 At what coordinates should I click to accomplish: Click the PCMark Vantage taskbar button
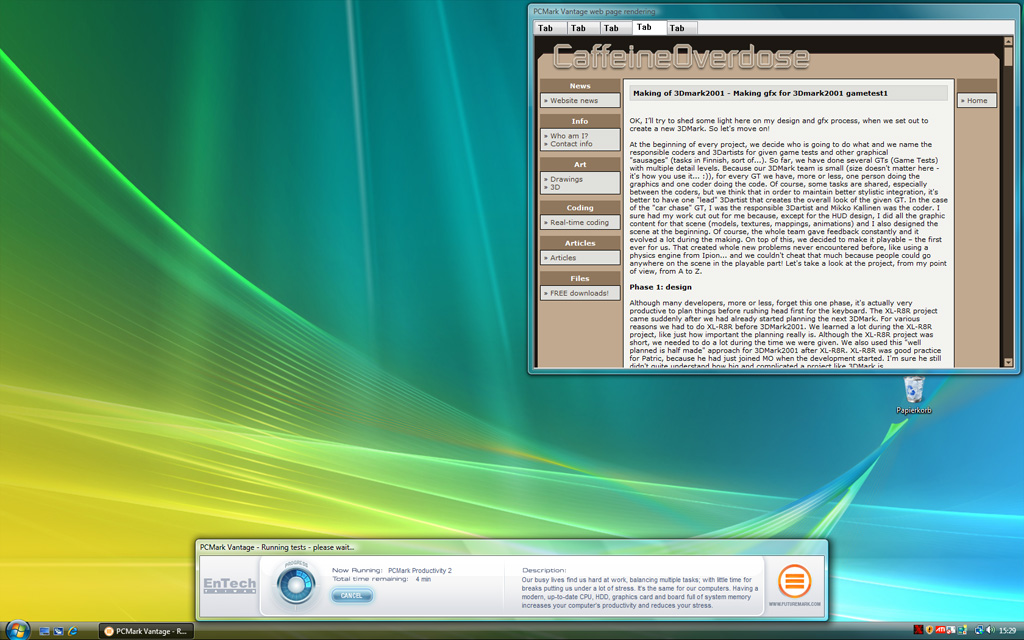[x=147, y=631]
